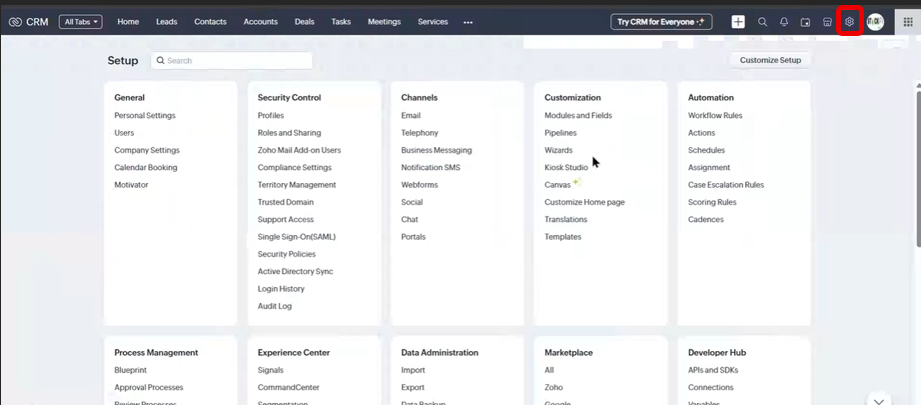Click Try CRM for Everyone button
The width and height of the screenshot is (921, 405).
pos(661,22)
